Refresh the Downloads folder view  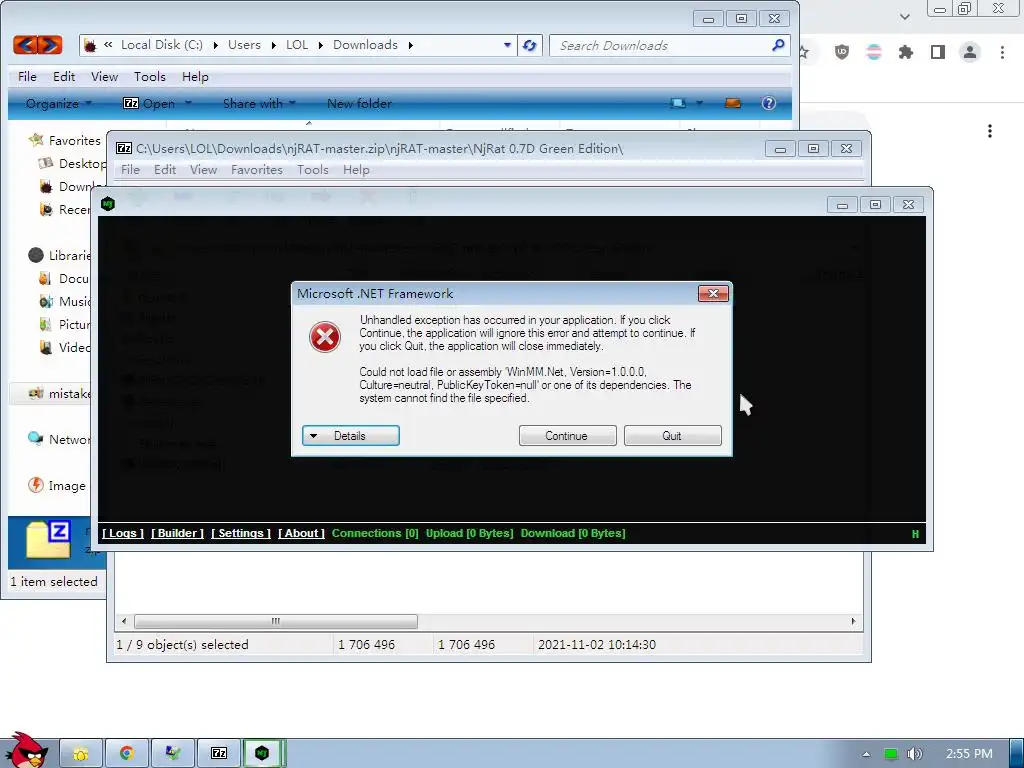(x=530, y=46)
